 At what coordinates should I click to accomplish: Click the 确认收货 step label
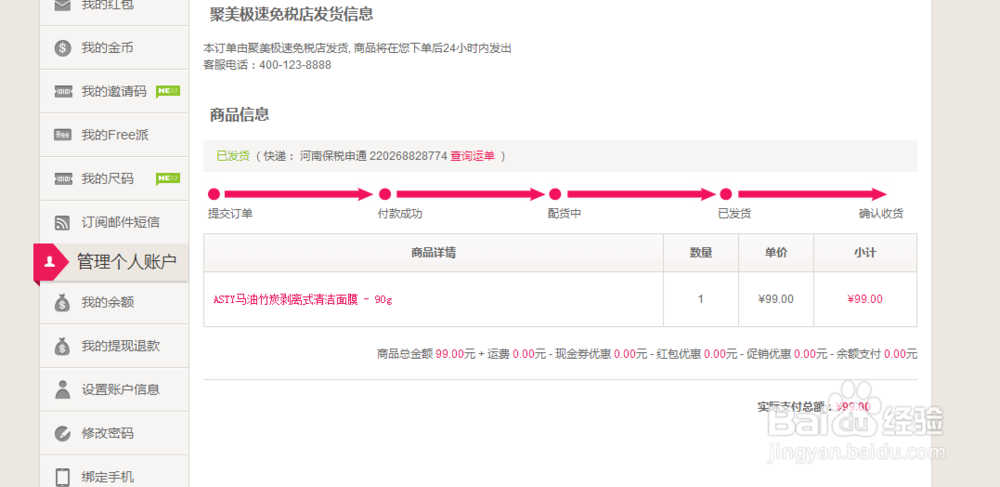click(x=881, y=214)
